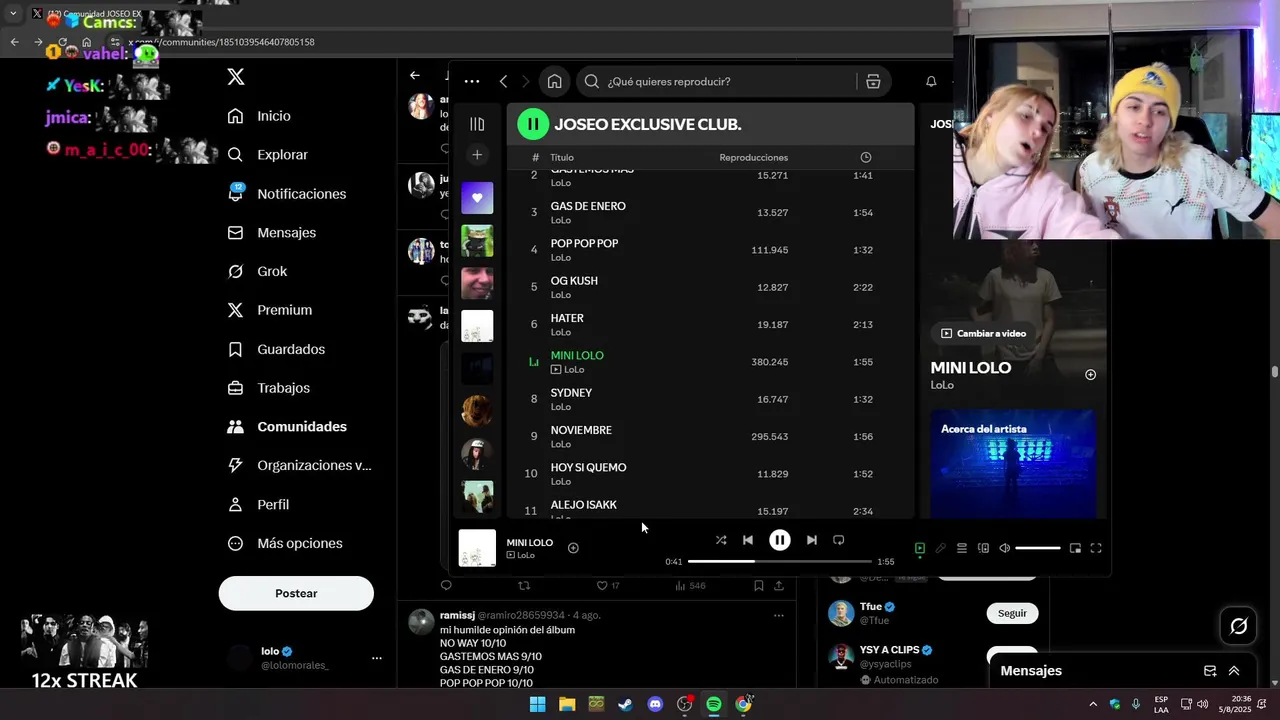Image resolution: width=1280 pixels, height=720 pixels.
Task: Expand Your Library in Spotify sidebar
Action: (x=477, y=124)
